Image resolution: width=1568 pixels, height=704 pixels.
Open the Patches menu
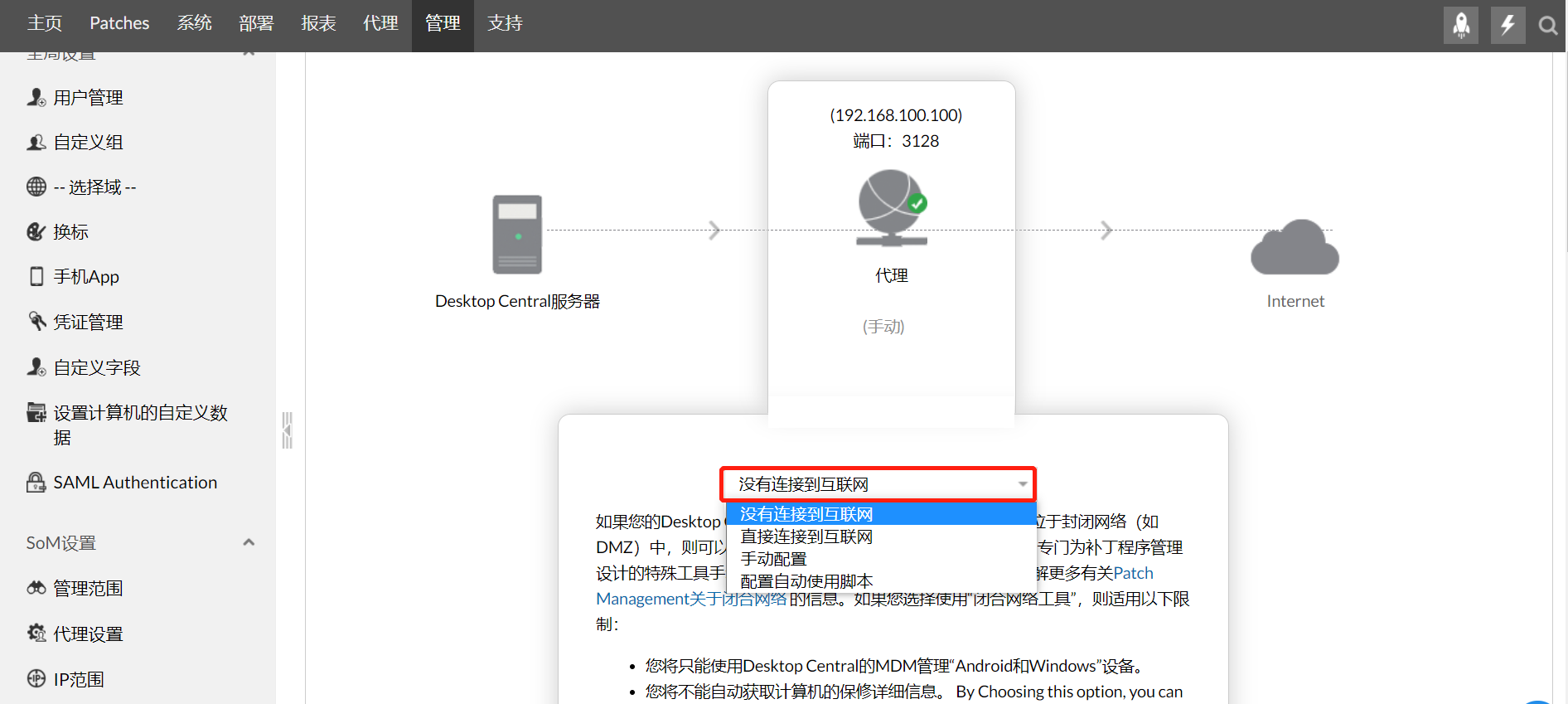click(x=119, y=23)
